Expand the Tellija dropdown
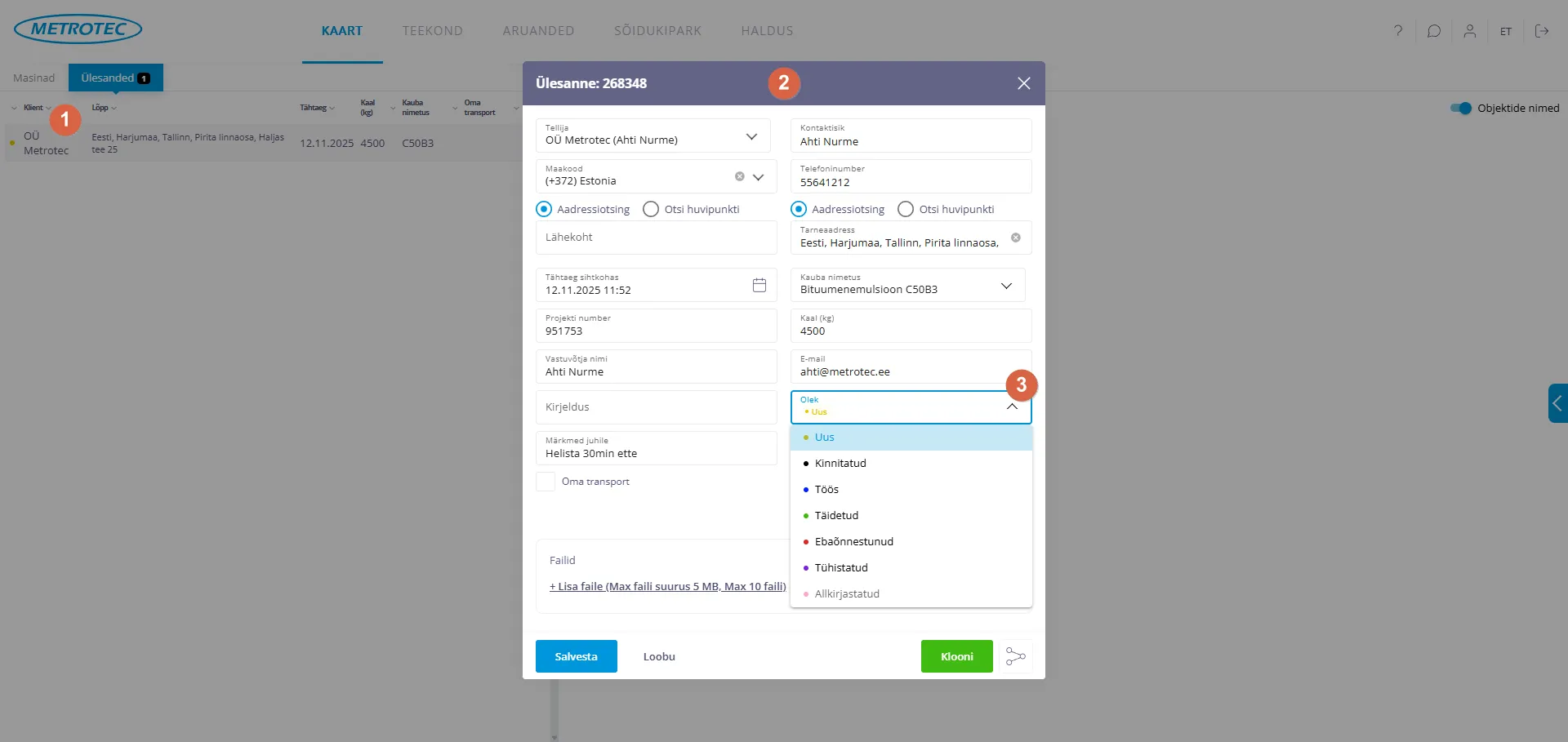Screen dimensions: 1568x742 [751, 136]
